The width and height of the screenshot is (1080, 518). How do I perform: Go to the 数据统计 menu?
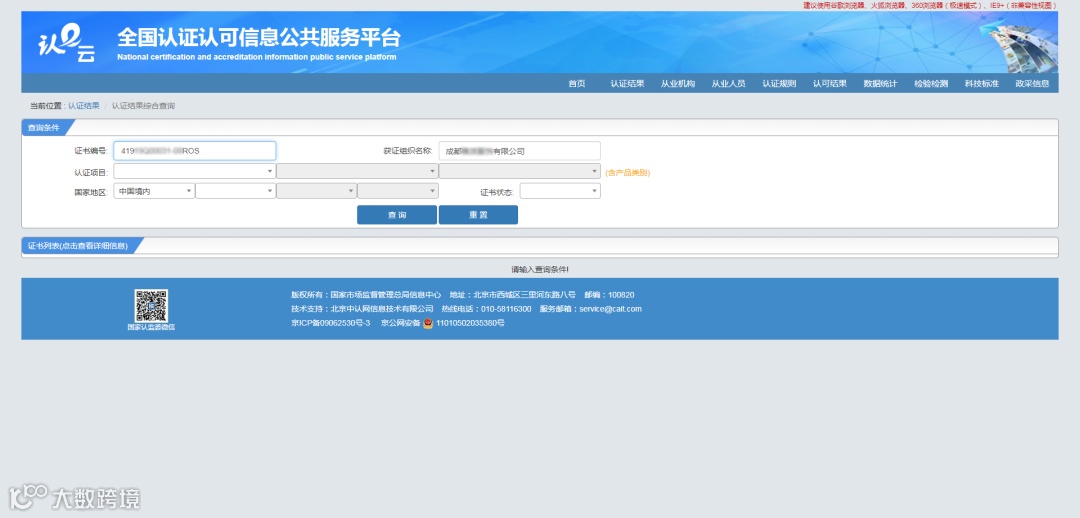pos(880,84)
